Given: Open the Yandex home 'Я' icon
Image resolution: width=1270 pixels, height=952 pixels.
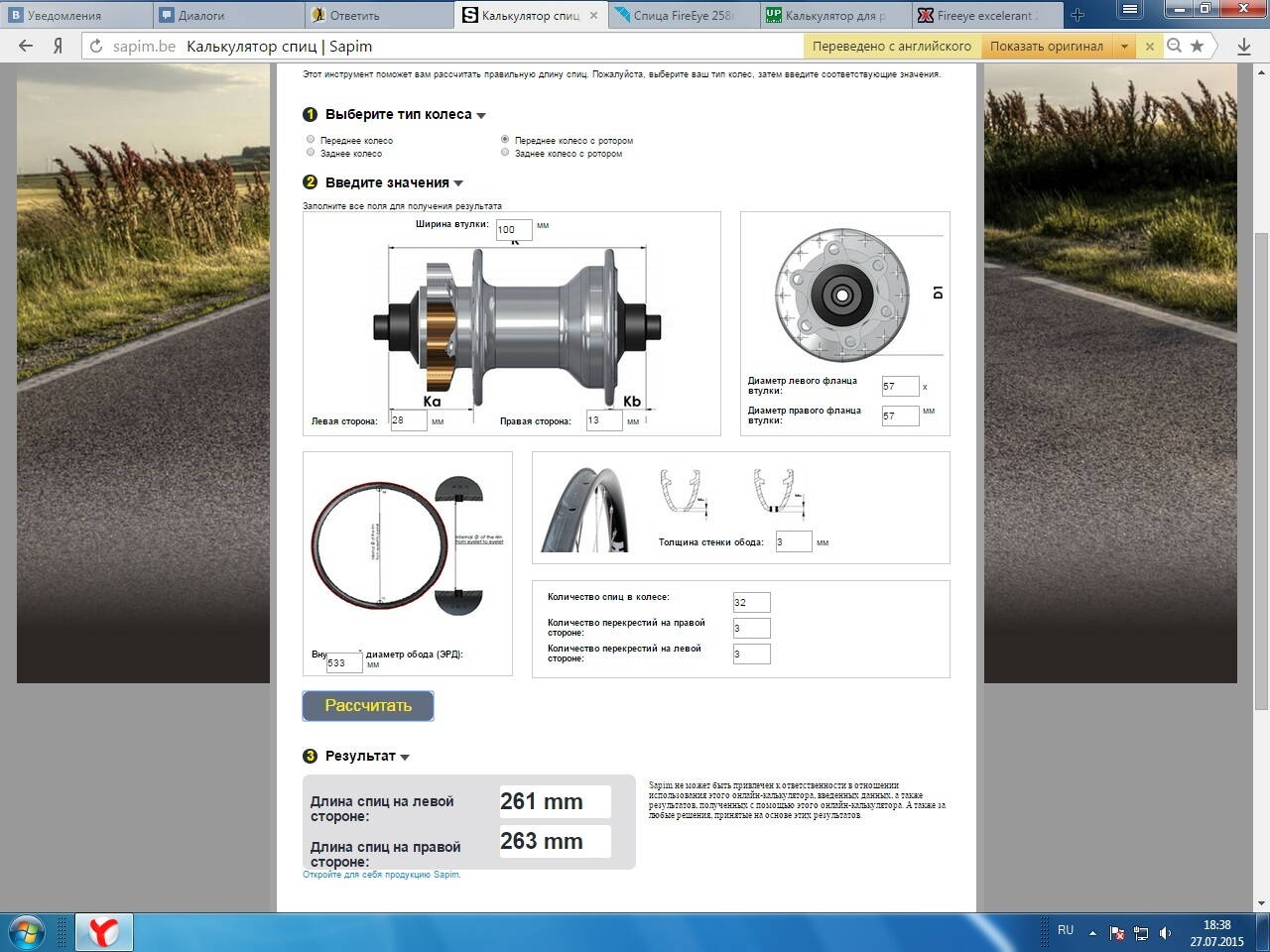Looking at the screenshot, I should [58, 46].
